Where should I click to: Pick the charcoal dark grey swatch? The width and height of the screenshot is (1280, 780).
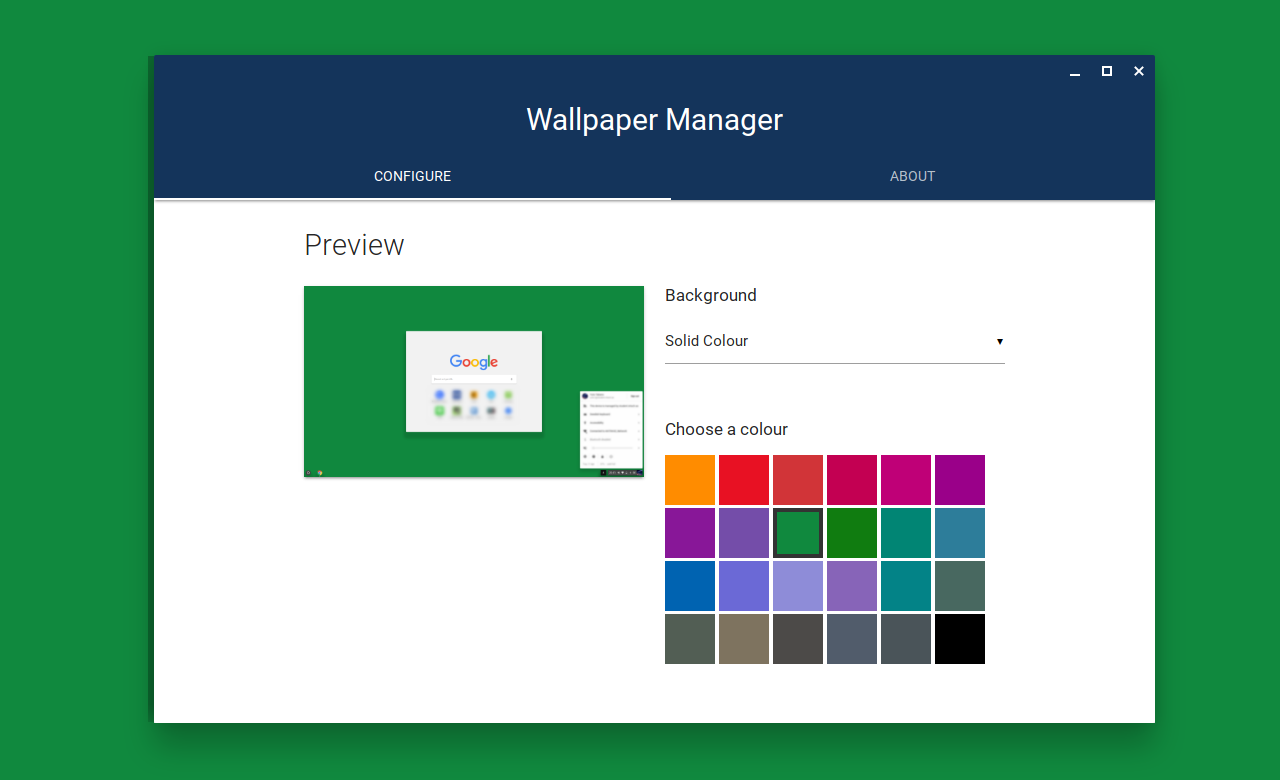798,639
